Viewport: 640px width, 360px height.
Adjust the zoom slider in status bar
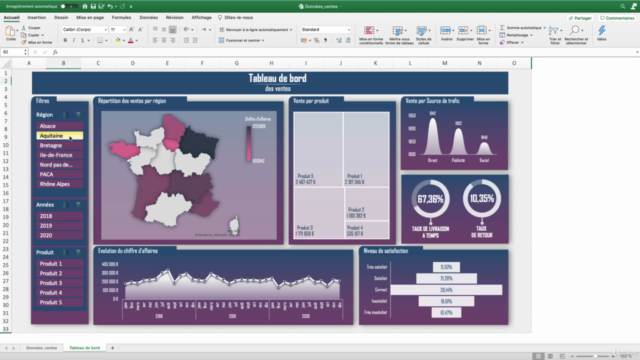pyautogui.click(x=595, y=356)
